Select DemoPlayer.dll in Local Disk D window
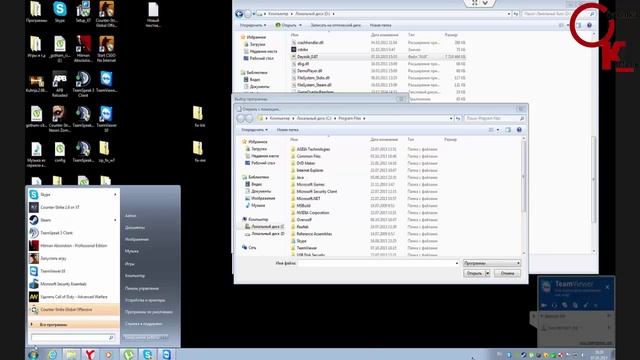Screen dimensions: 640x360 [x=310, y=71]
